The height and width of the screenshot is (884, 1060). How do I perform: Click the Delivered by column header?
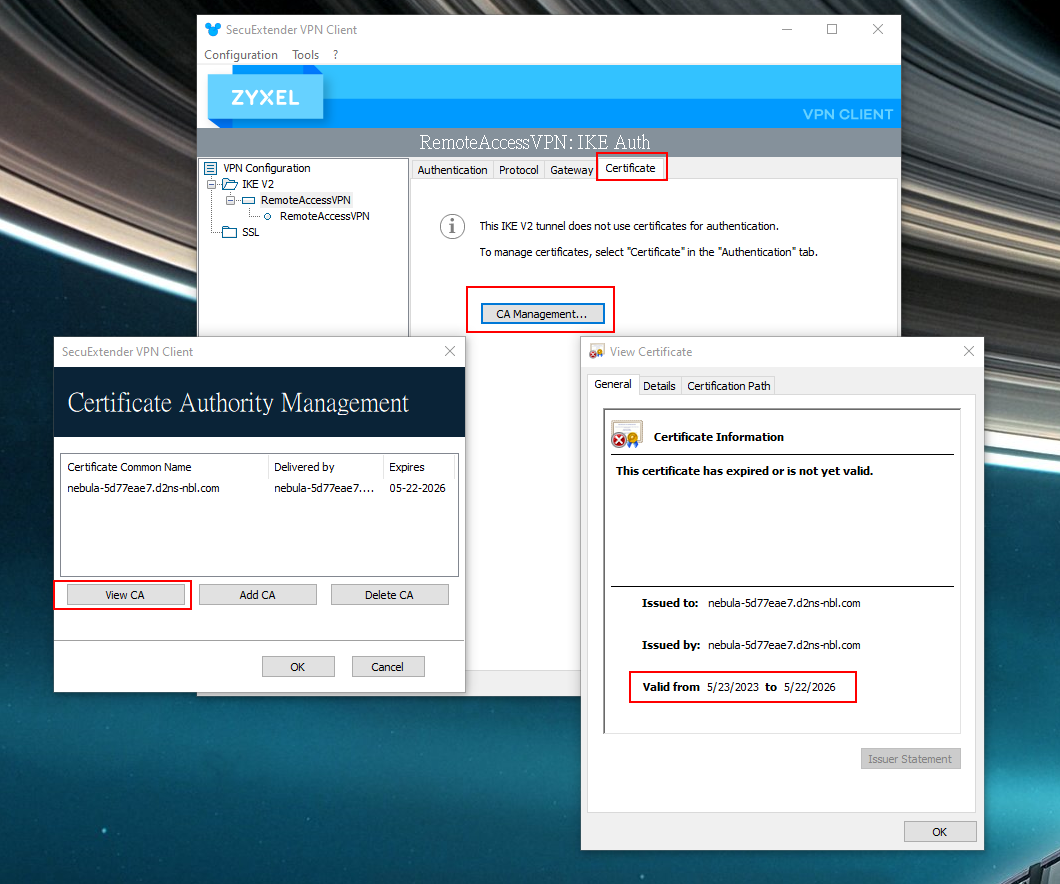(326, 467)
